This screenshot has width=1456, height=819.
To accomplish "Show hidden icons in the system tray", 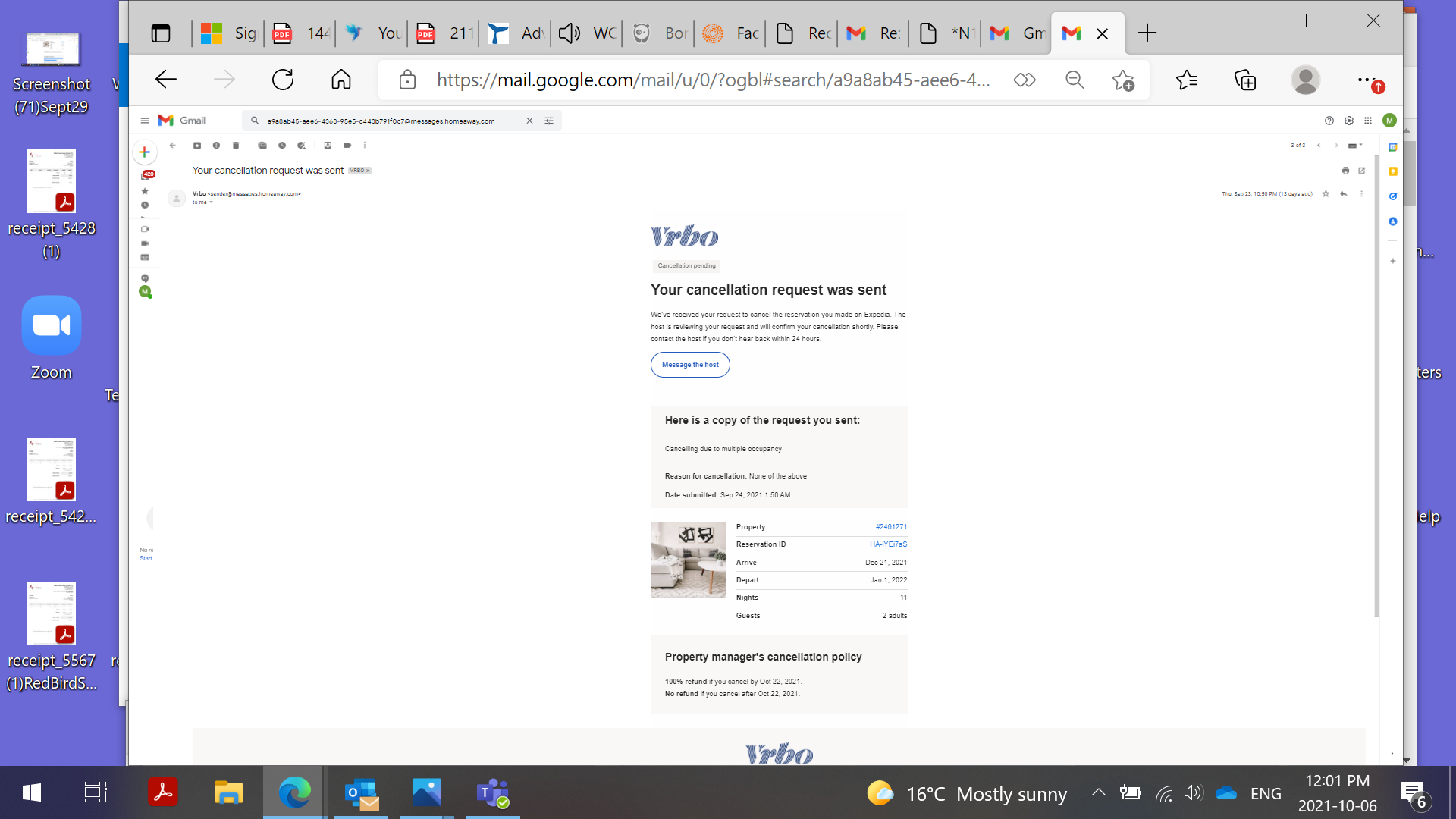I will 1097,793.
